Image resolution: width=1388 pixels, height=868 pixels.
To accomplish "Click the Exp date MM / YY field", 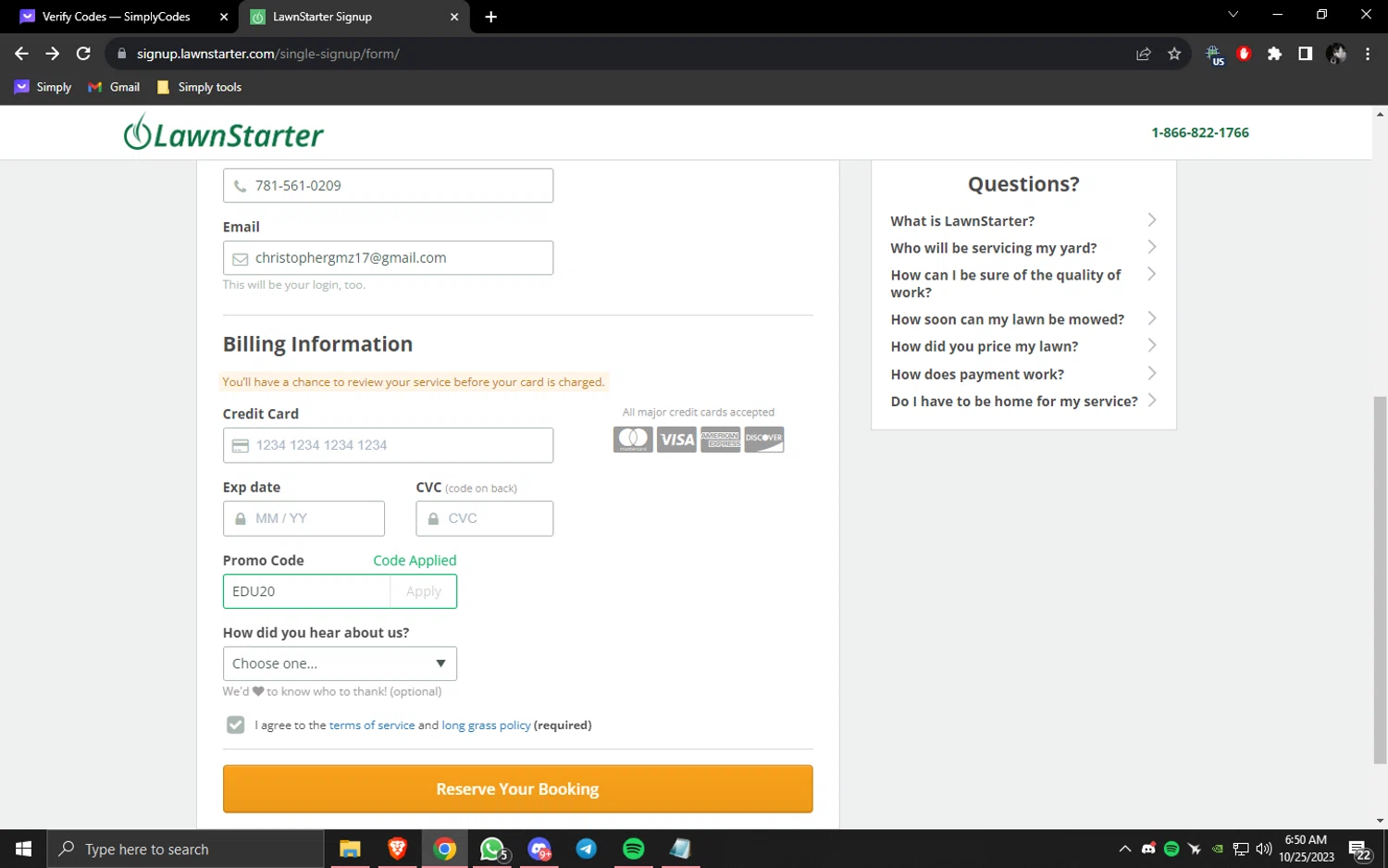I will pos(304,518).
